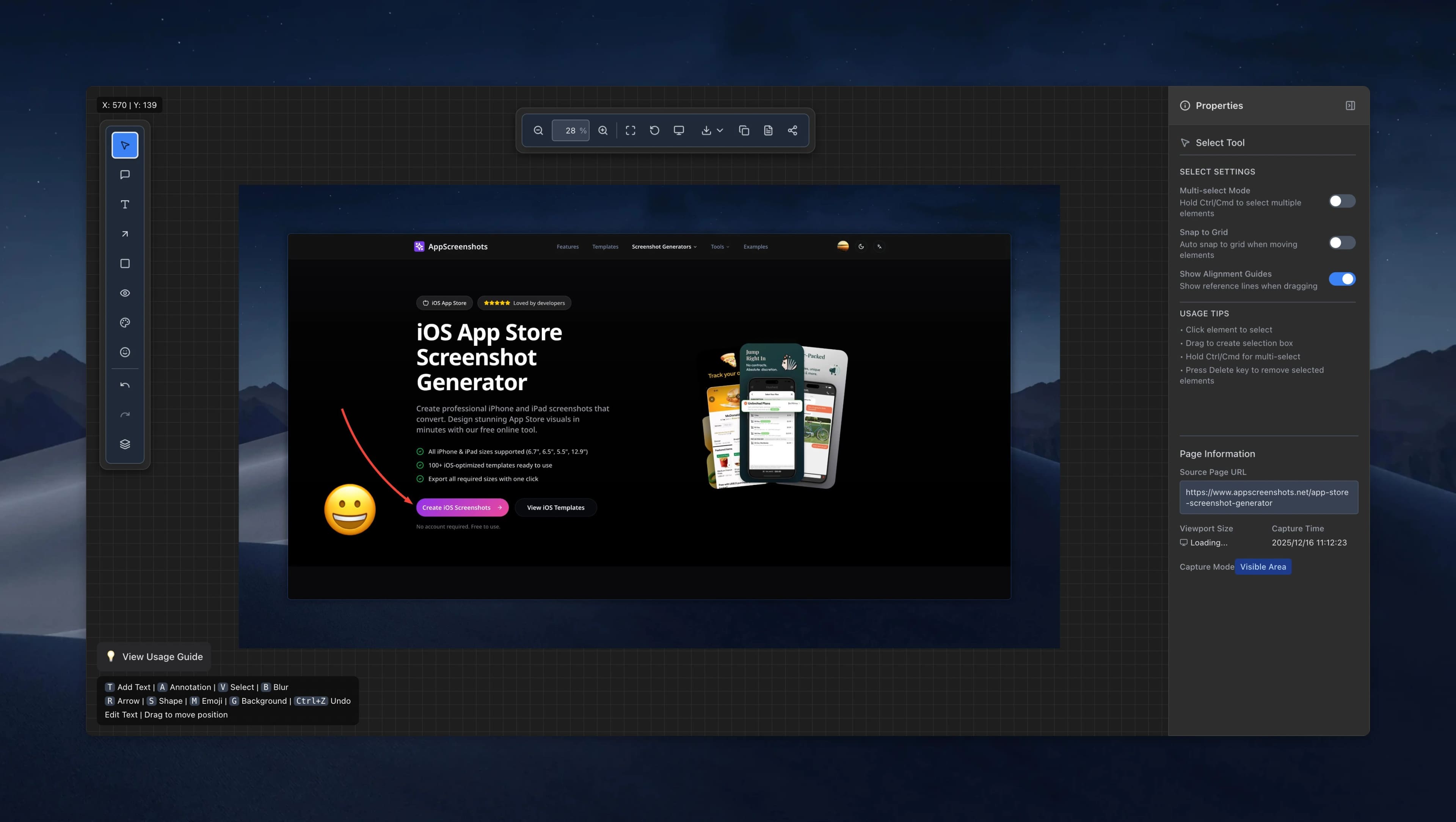Viewport: 1456px width, 822px height.
Task: Open the download options chevron
Action: click(x=720, y=130)
